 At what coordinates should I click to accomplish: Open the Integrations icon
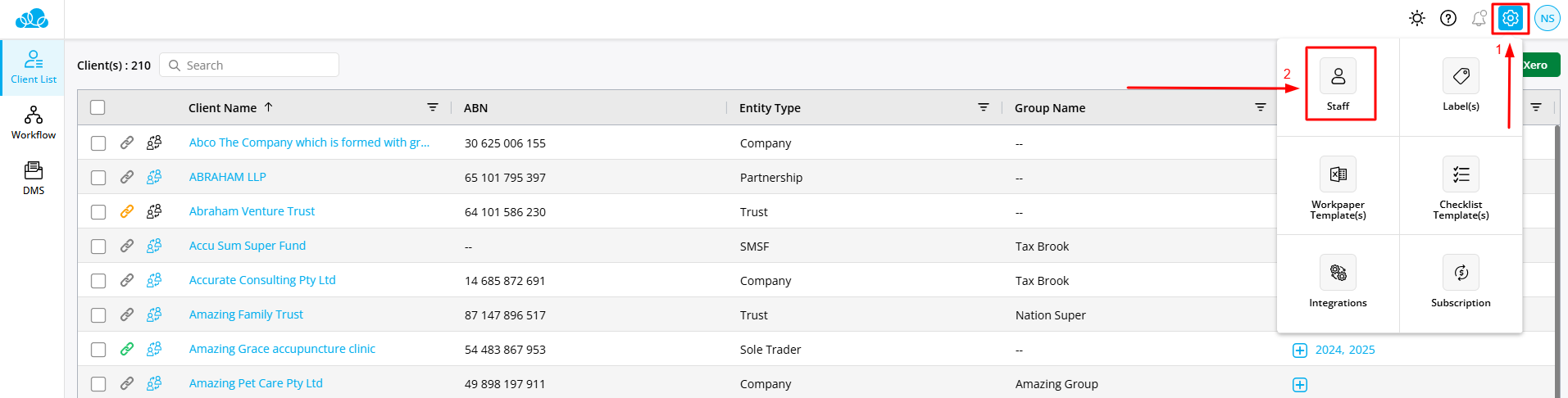click(1338, 273)
